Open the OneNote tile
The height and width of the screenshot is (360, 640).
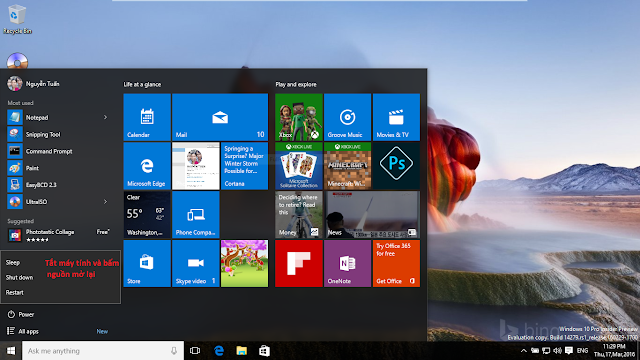(347, 263)
